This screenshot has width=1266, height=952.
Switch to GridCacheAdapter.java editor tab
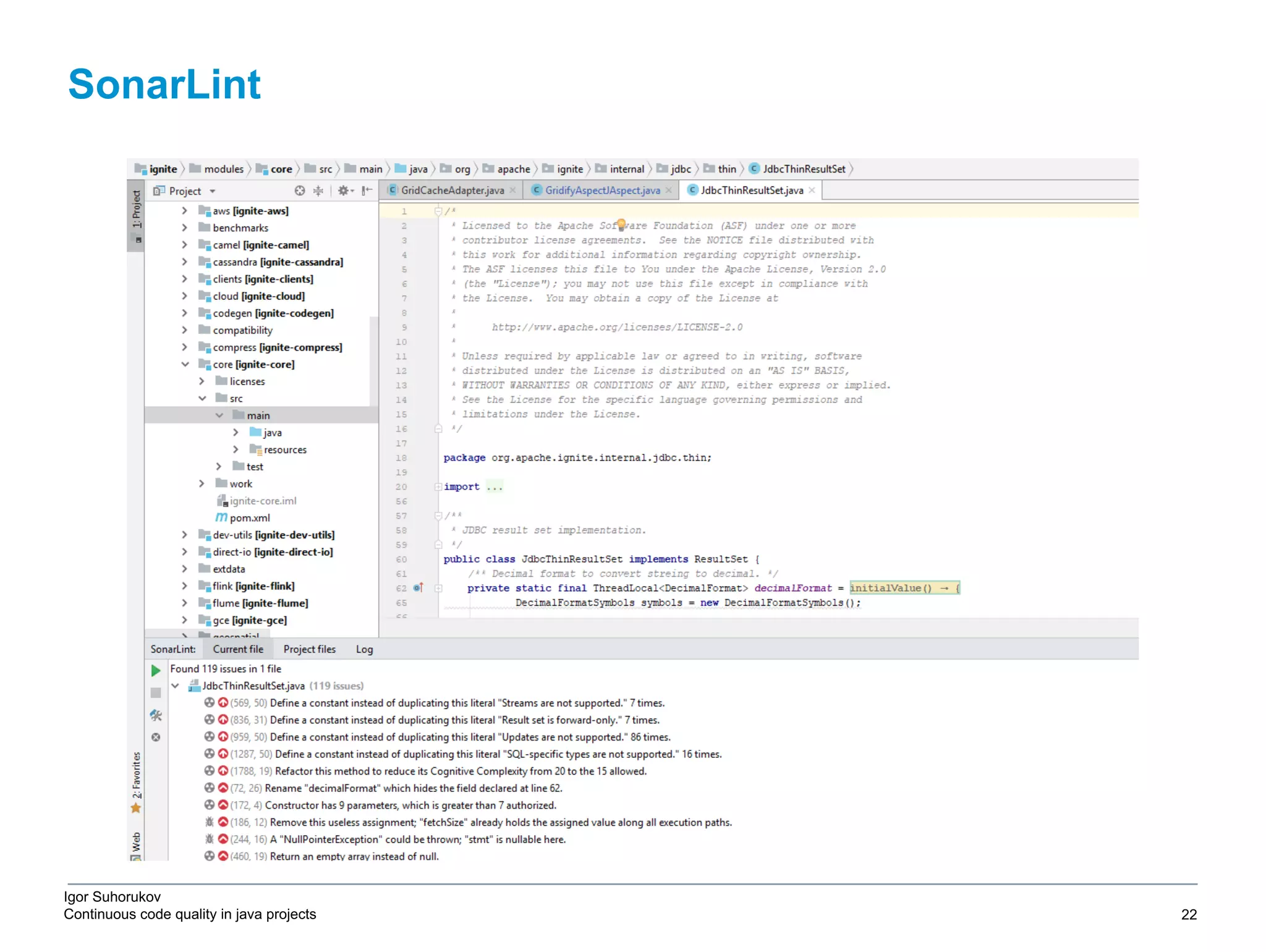(452, 190)
